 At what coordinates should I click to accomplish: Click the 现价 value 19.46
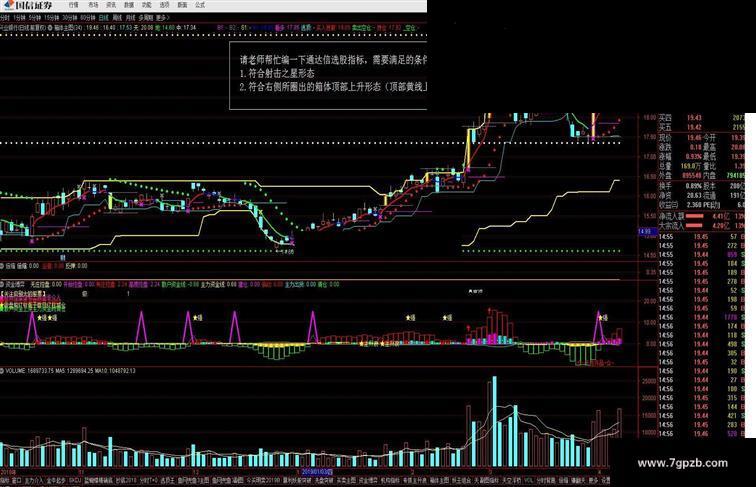[x=694, y=137]
